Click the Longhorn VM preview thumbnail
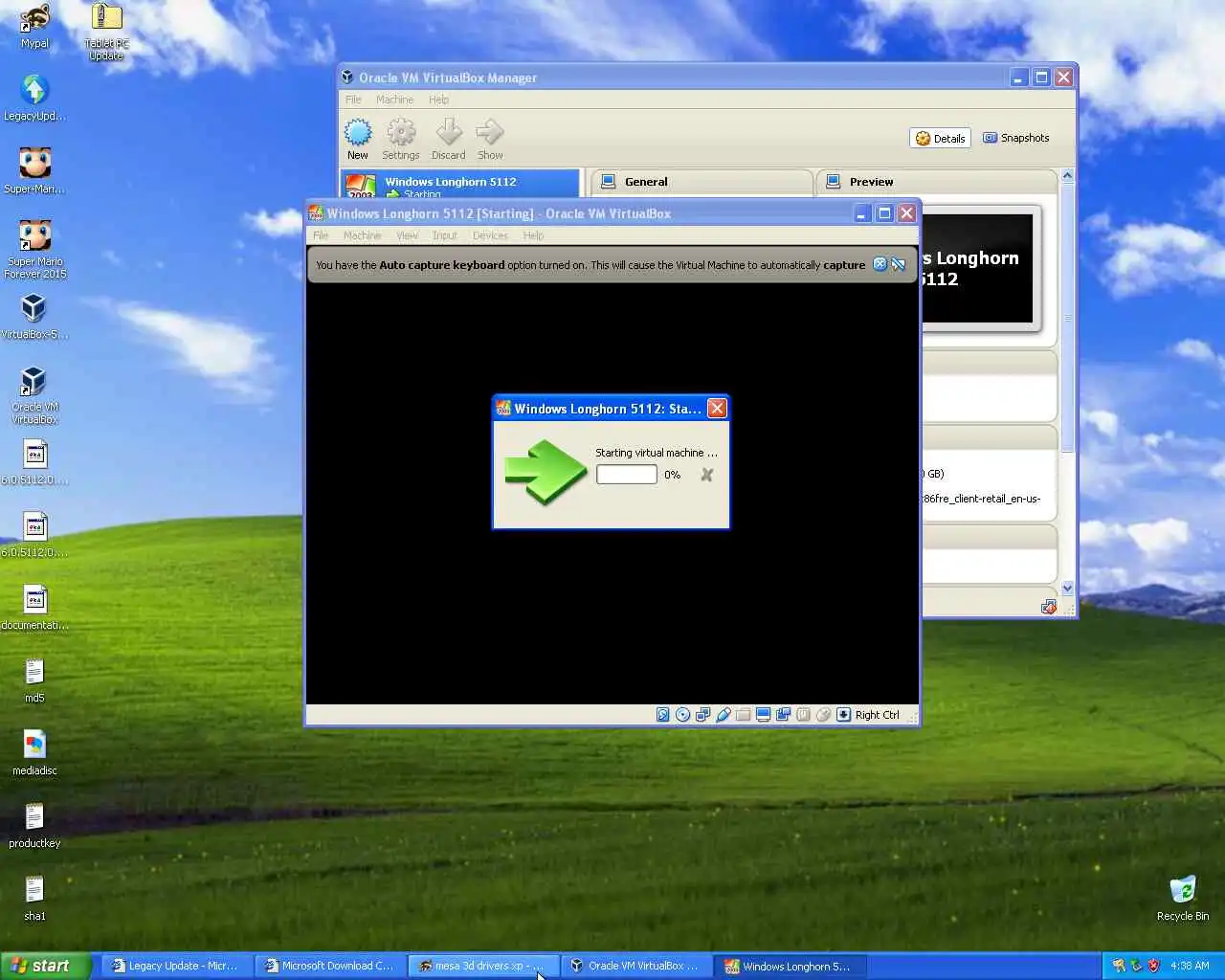Screen dimensions: 1225x980 click(977, 269)
